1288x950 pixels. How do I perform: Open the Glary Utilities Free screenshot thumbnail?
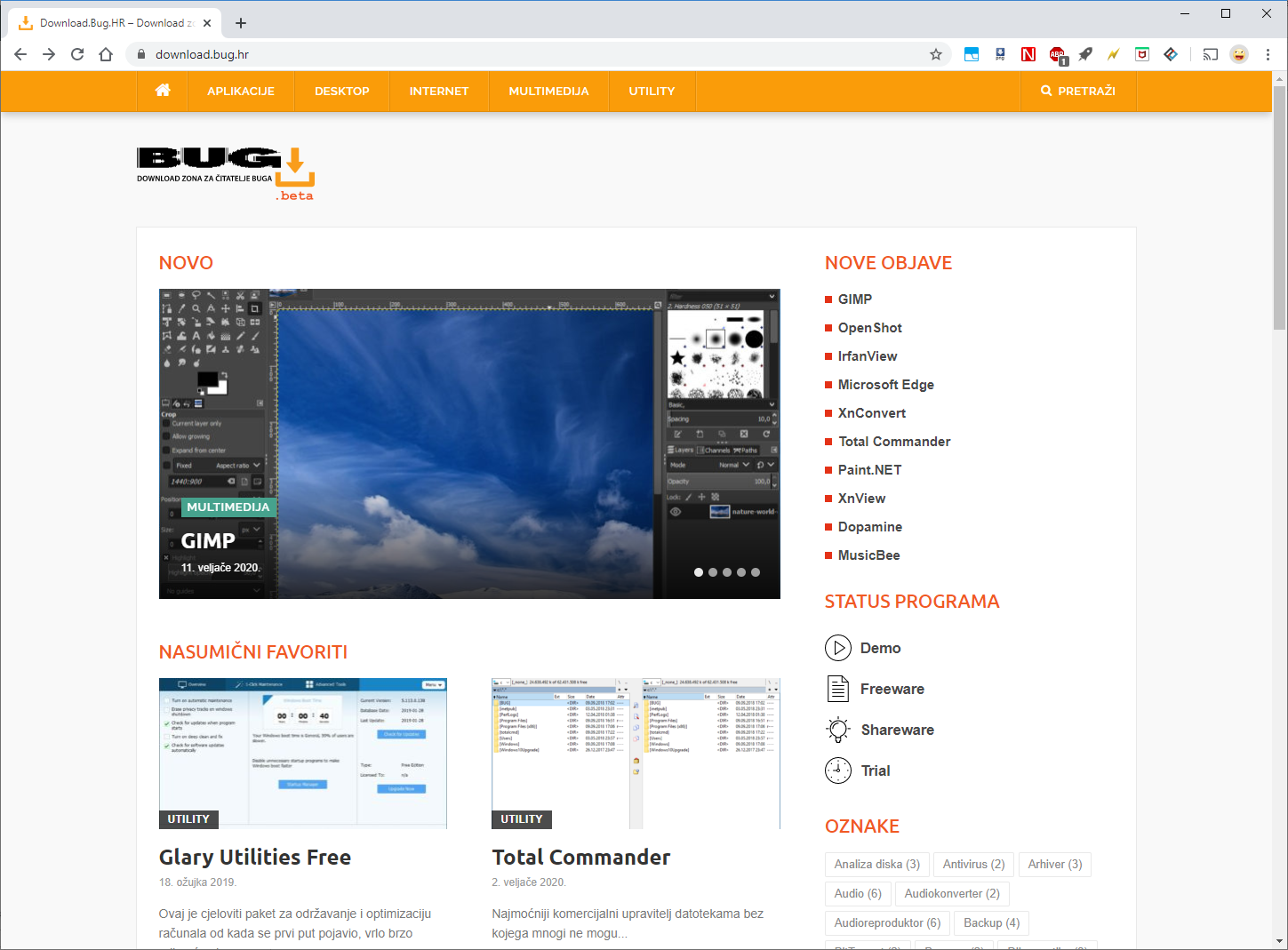[x=303, y=754]
